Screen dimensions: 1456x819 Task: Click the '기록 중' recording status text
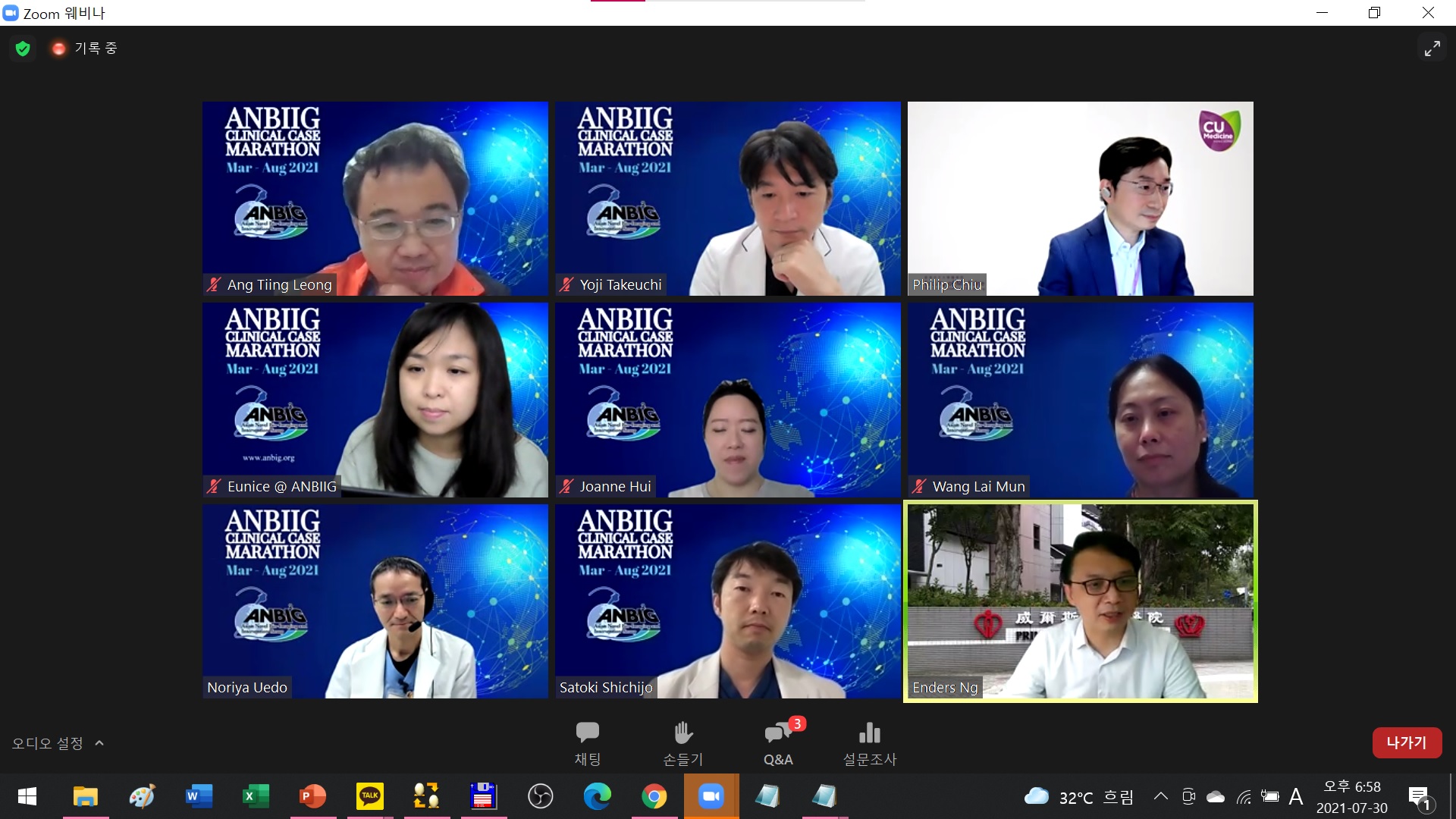click(x=96, y=49)
